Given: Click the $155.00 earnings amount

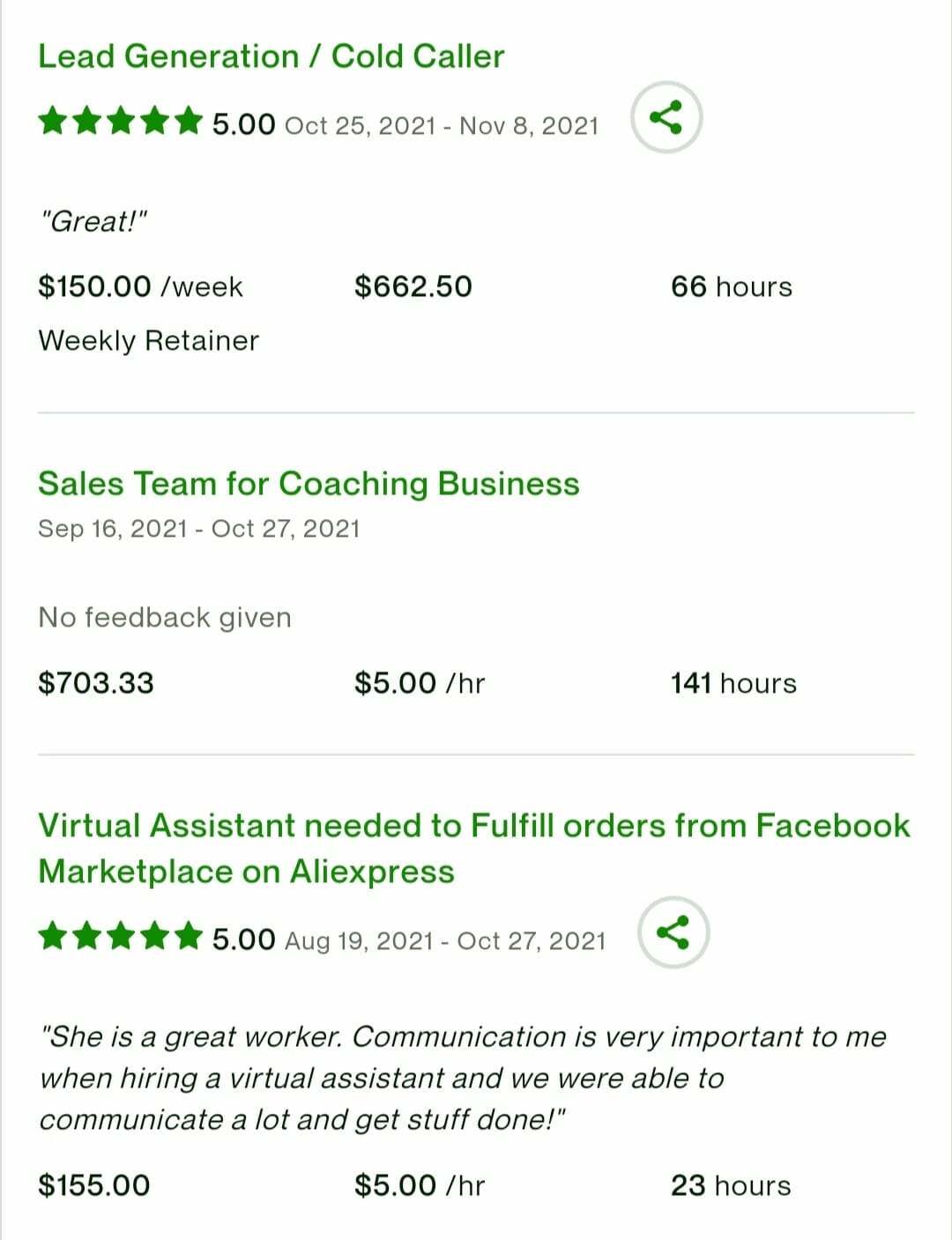Looking at the screenshot, I should coord(94,1185).
